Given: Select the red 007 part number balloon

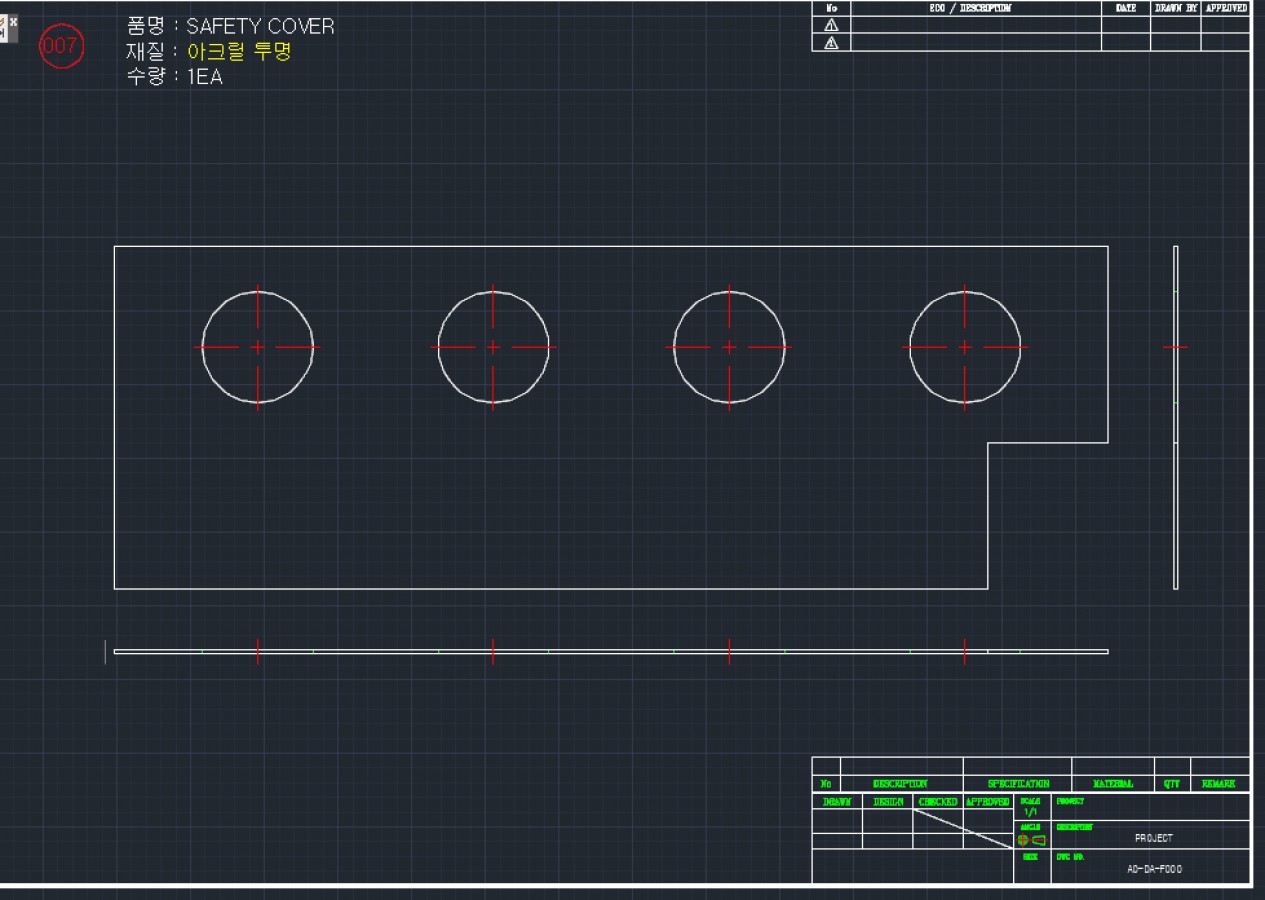Looking at the screenshot, I should click(x=62, y=46).
